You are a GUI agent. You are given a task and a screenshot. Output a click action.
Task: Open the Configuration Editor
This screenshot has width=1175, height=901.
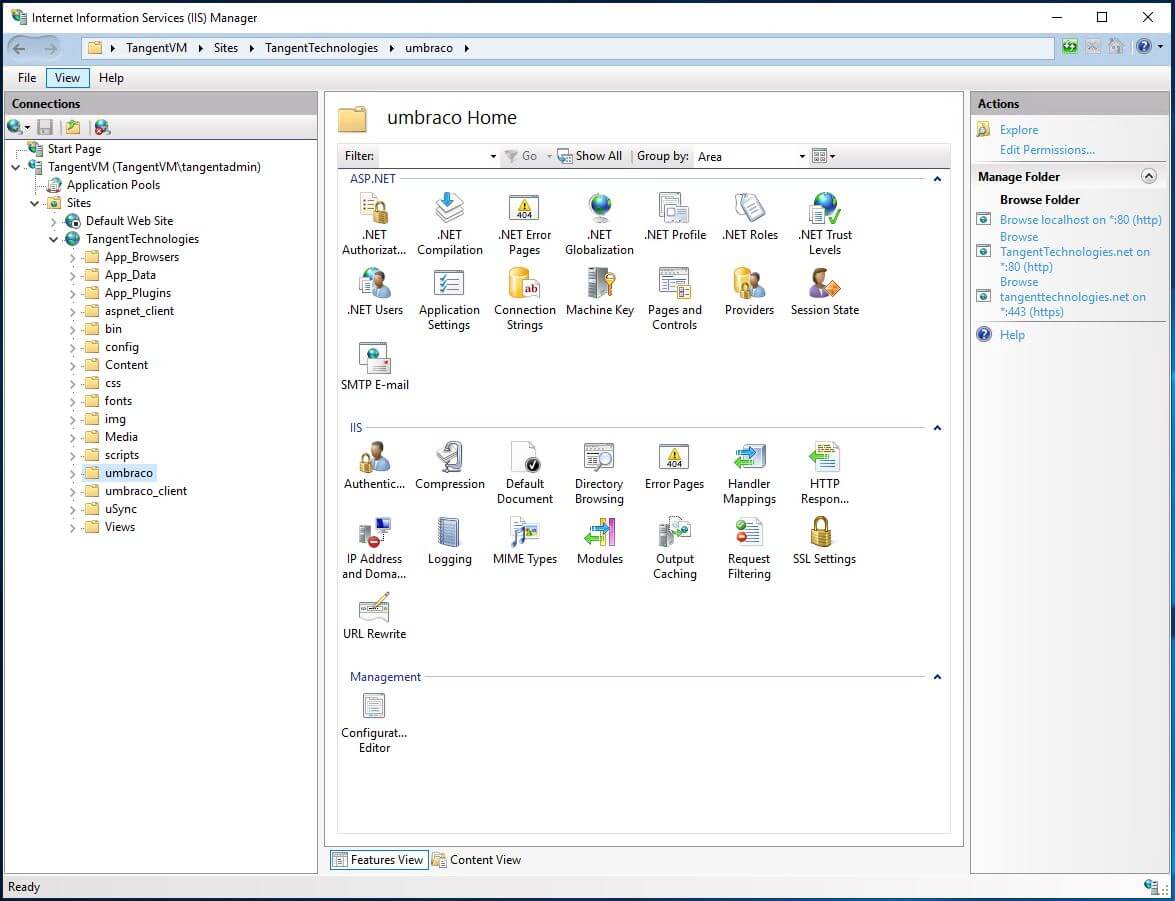click(374, 722)
